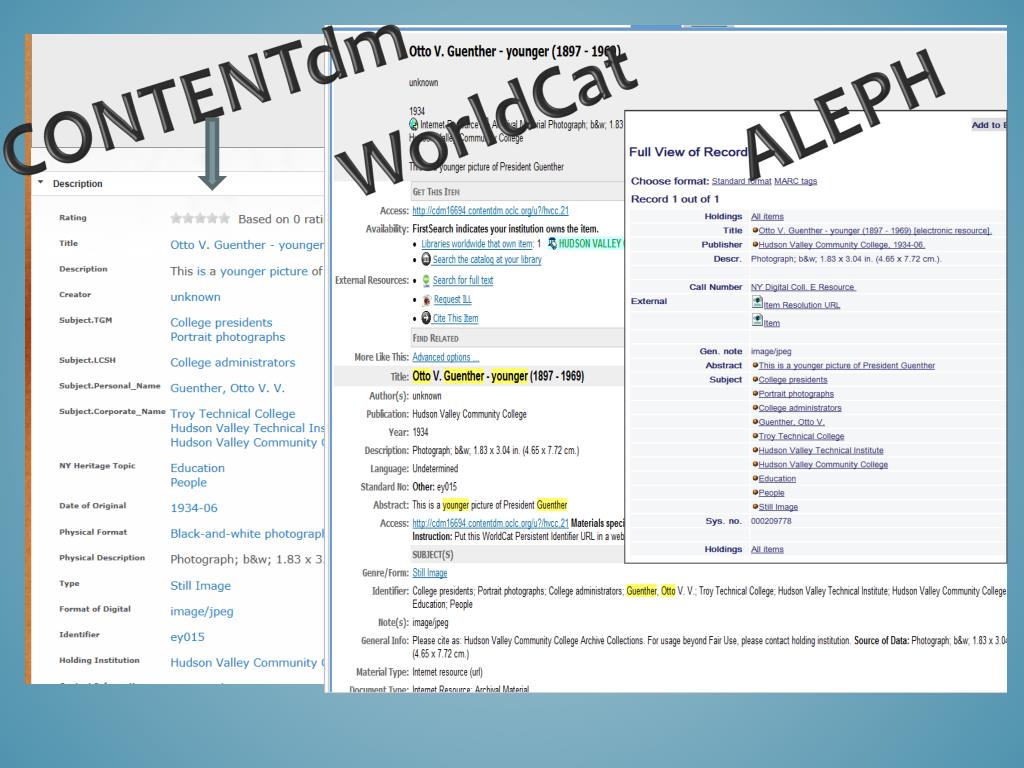Open Portrait photographs subject in ALEPH
1024x768 pixels.
[796, 394]
